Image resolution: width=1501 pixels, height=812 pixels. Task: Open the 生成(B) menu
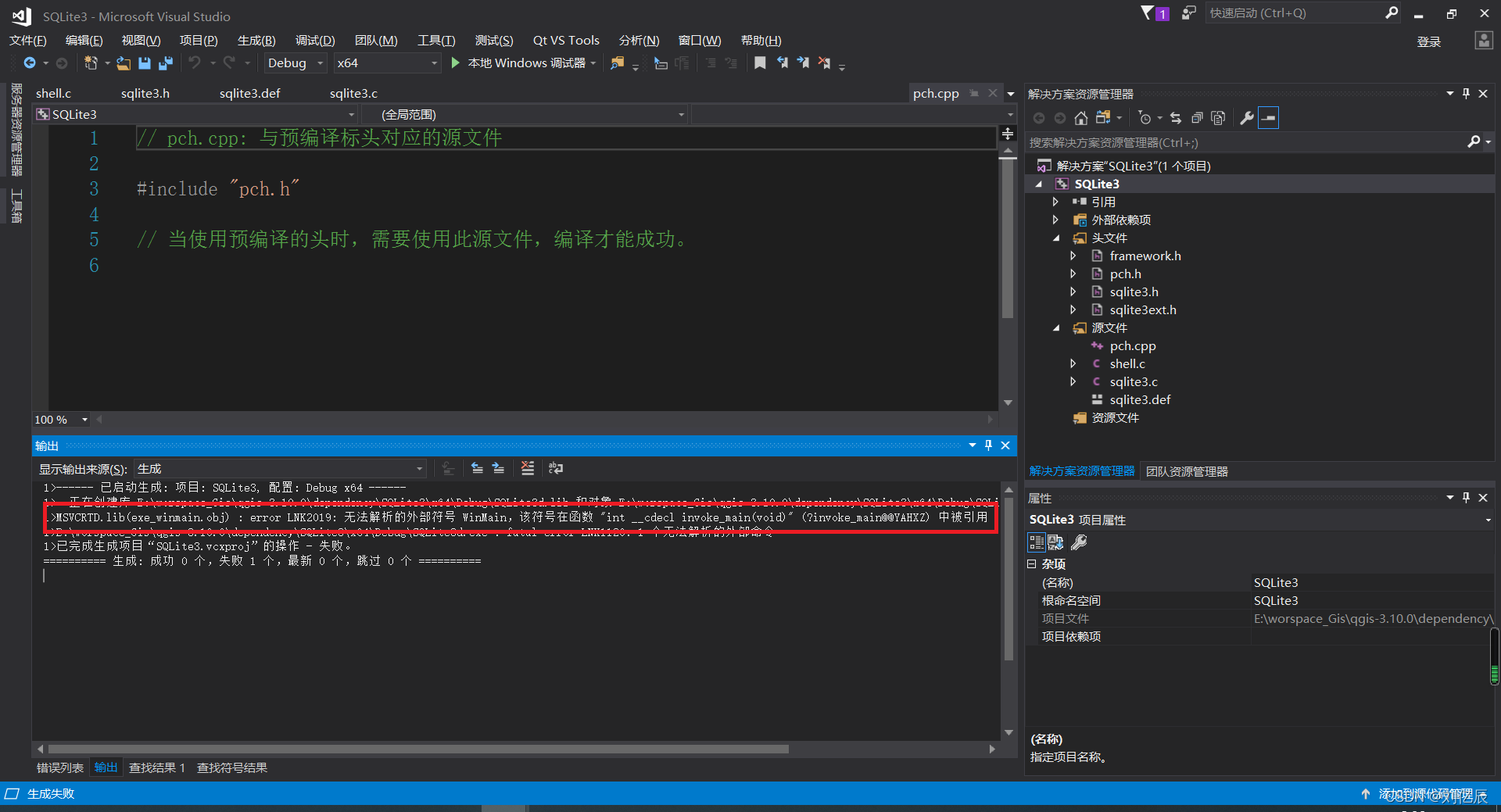point(256,41)
